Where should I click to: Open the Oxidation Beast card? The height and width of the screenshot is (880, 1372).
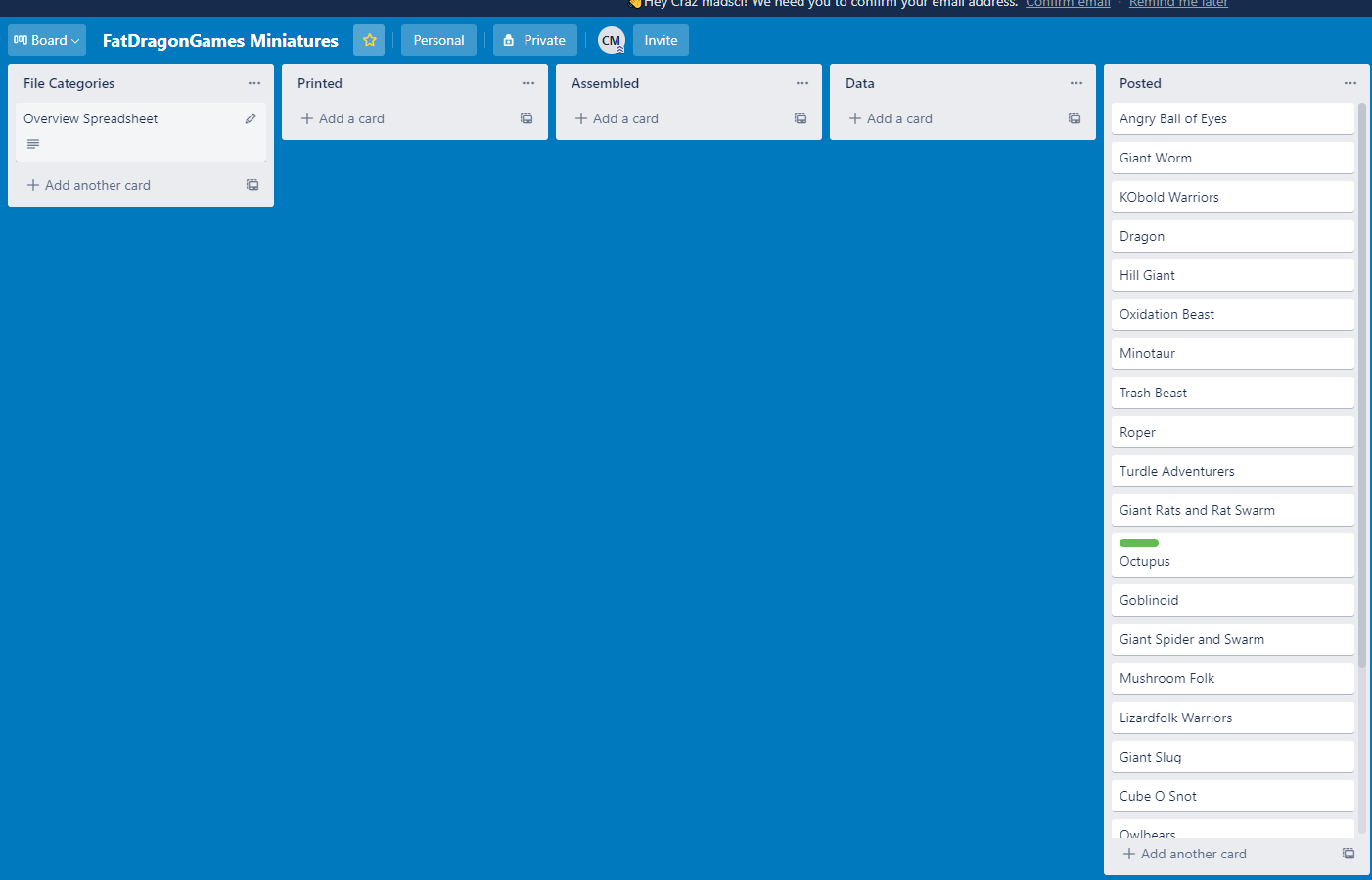pyautogui.click(x=1233, y=314)
